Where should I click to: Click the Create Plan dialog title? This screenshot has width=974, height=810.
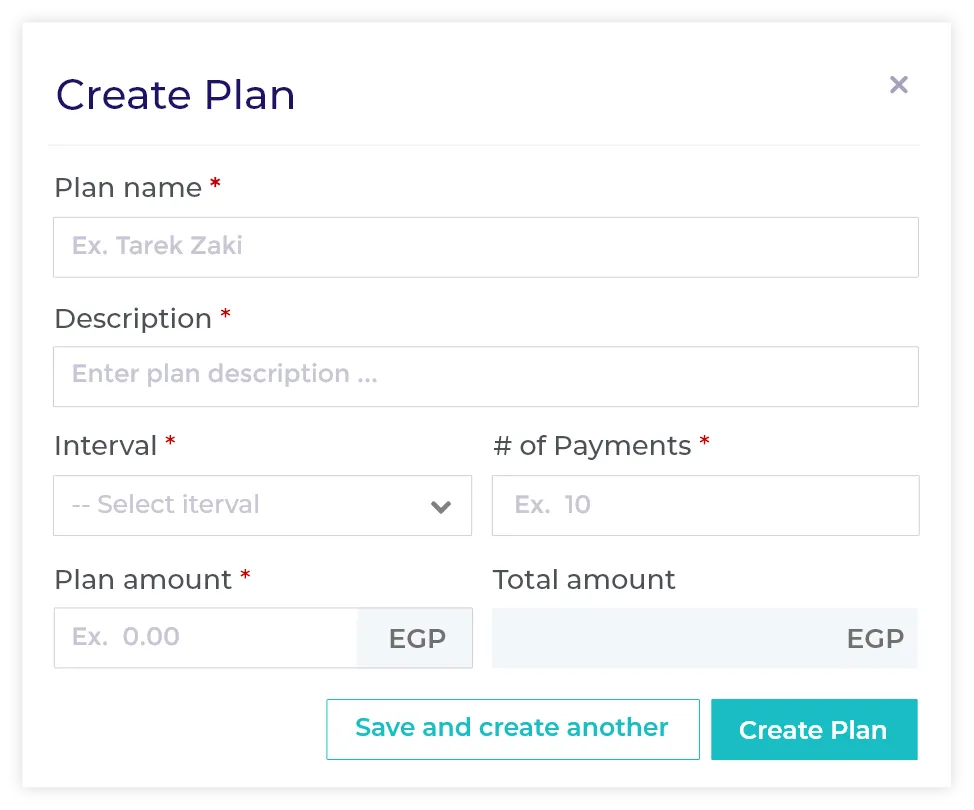(x=175, y=95)
